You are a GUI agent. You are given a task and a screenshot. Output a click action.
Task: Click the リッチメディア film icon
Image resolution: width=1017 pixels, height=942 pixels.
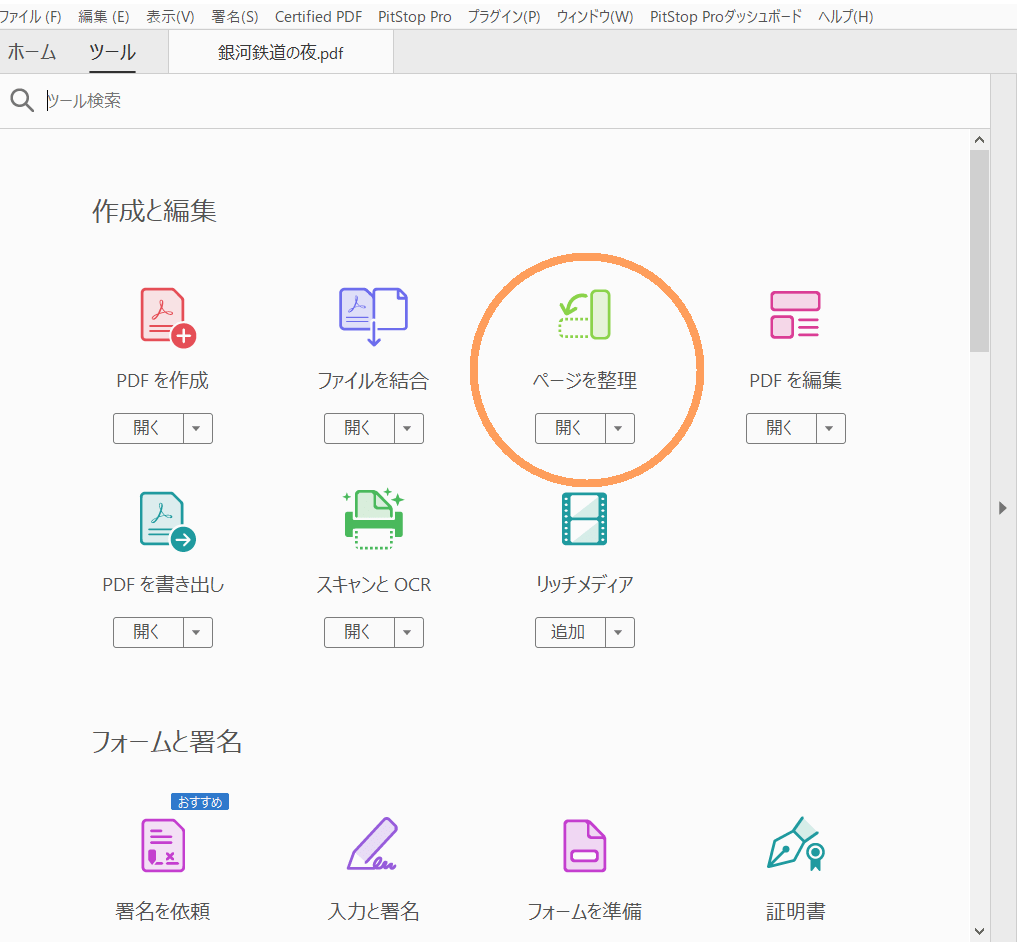(584, 518)
